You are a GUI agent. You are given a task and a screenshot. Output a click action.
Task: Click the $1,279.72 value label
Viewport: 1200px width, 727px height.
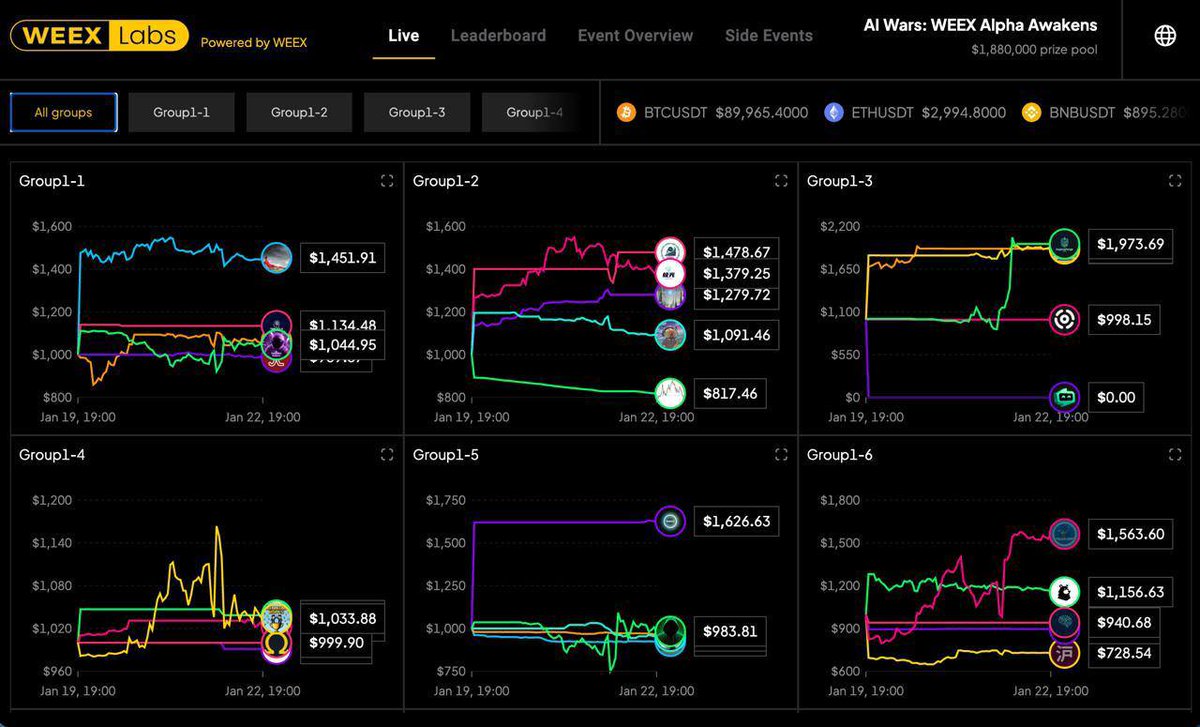[736, 295]
